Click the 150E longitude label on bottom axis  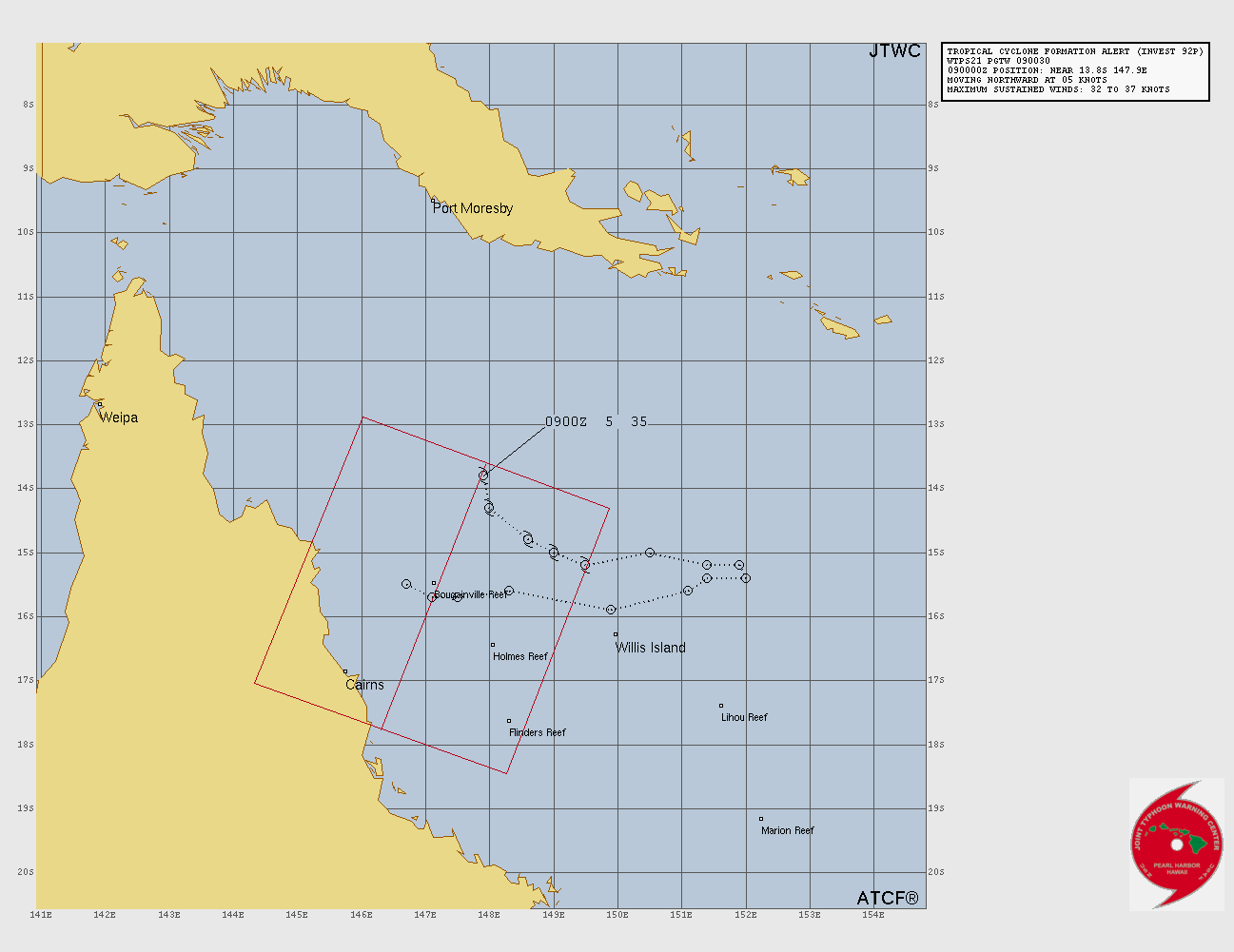coord(618,915)
